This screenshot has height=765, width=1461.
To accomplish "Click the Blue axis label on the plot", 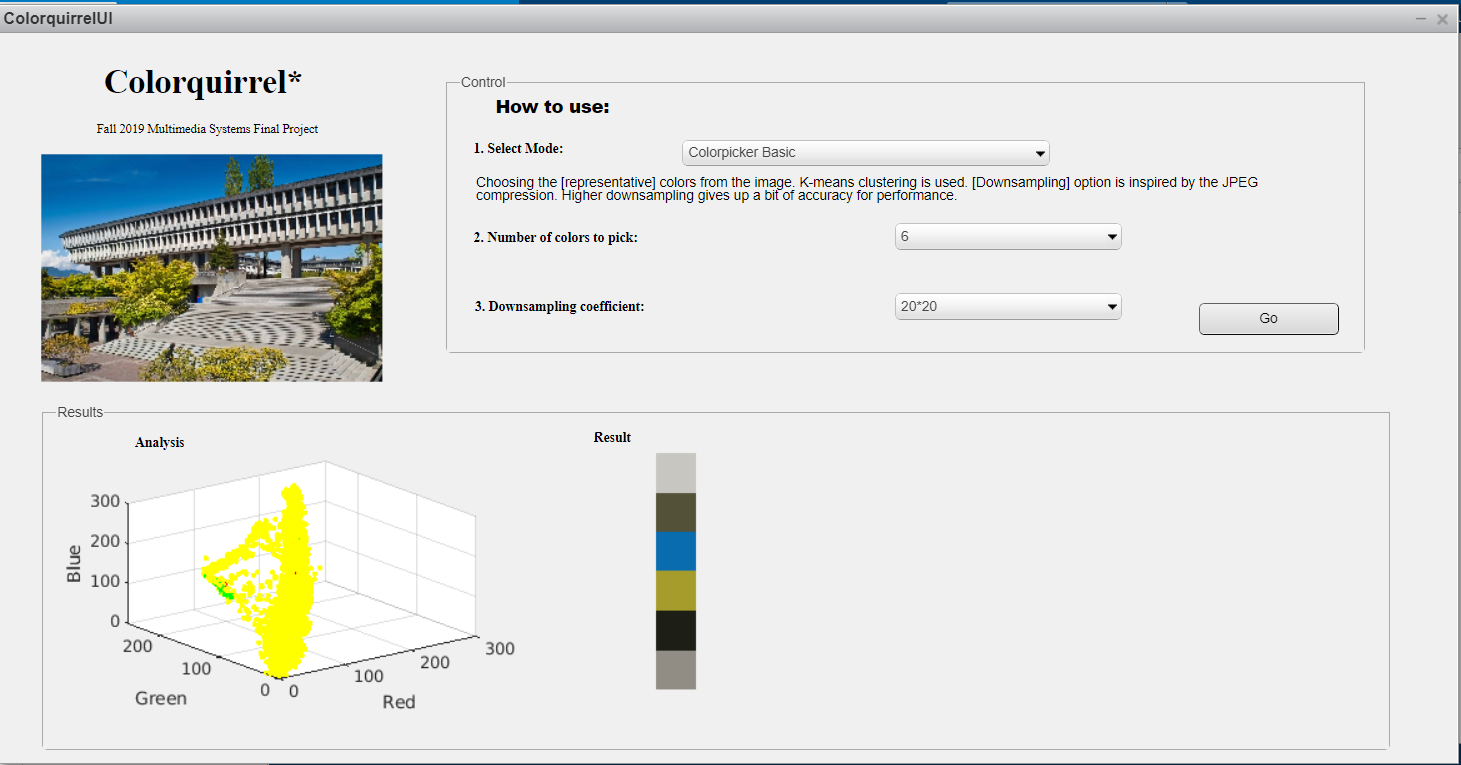I will pyautogui.click(x=74, y=563).
